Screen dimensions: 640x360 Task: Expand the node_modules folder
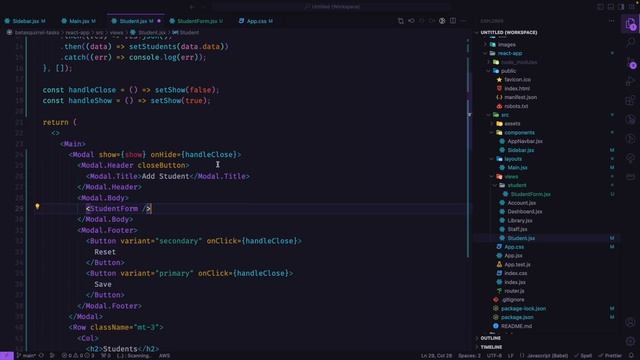[518, 62]
